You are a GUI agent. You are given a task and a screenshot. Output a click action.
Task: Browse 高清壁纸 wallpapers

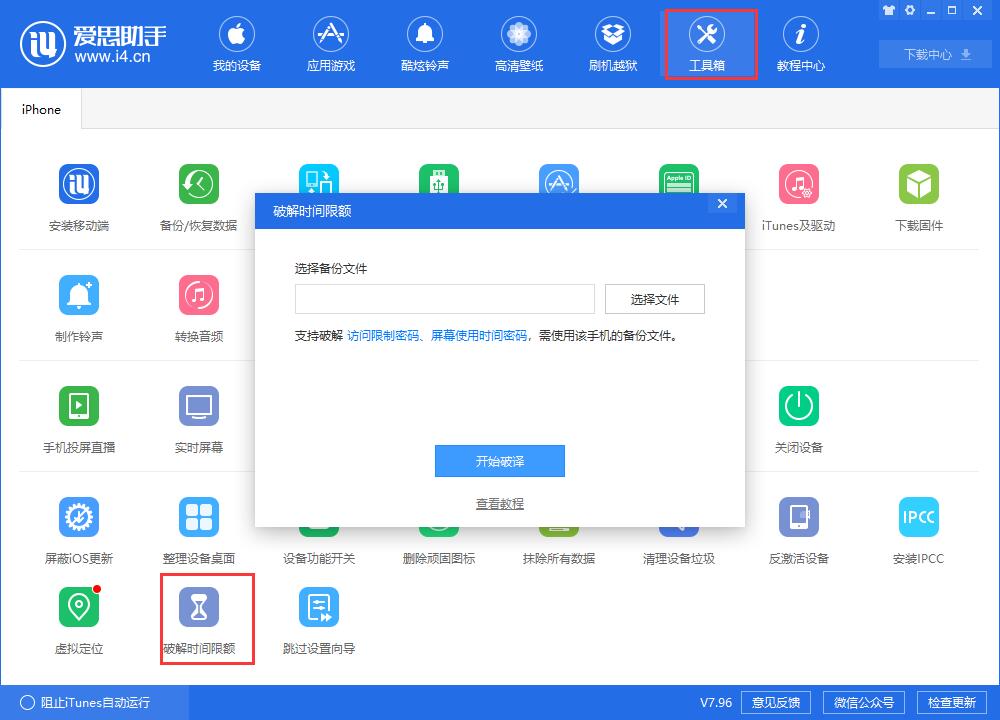[518, 43]
